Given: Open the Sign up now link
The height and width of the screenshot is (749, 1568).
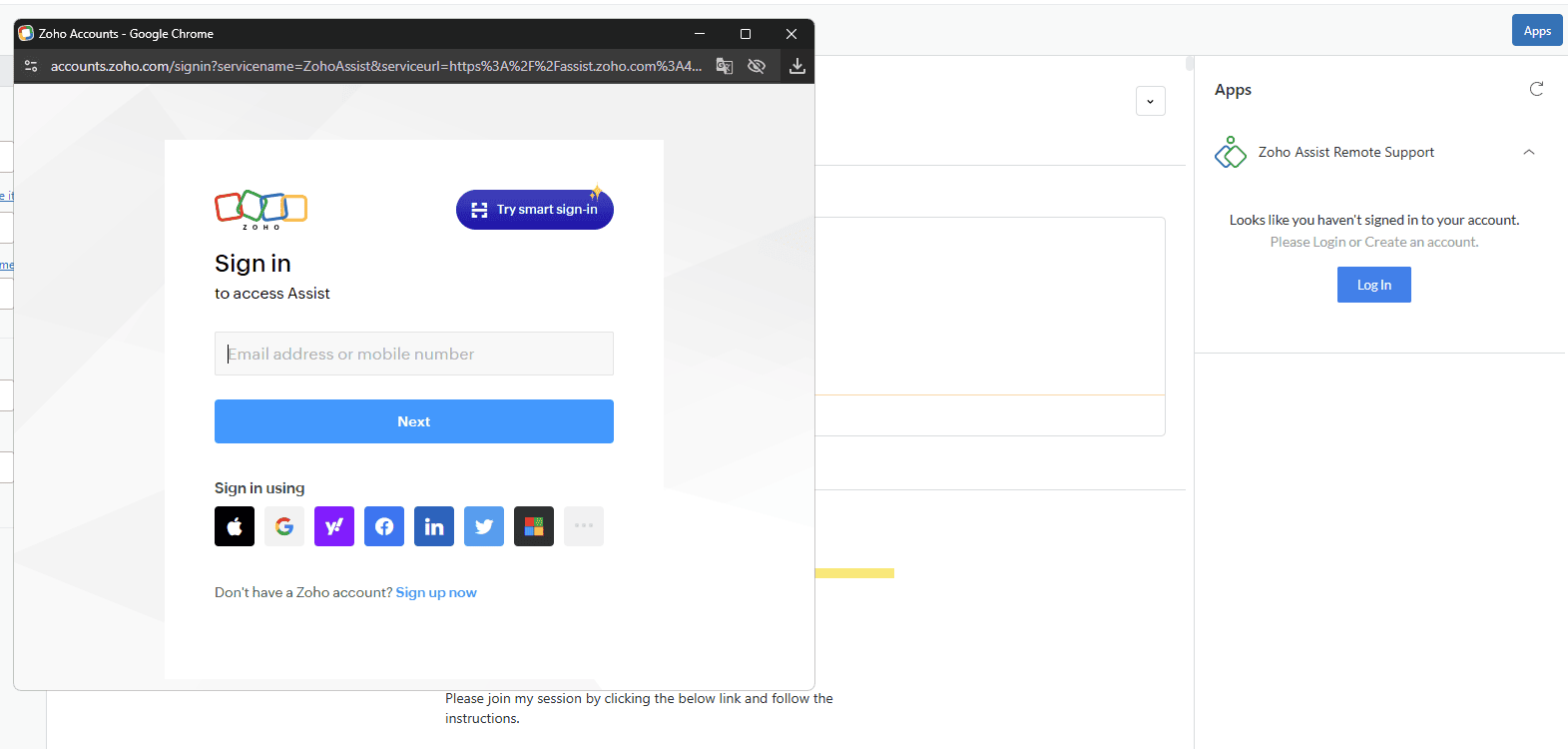Looking at the screenshot, I should pos(436,592).
